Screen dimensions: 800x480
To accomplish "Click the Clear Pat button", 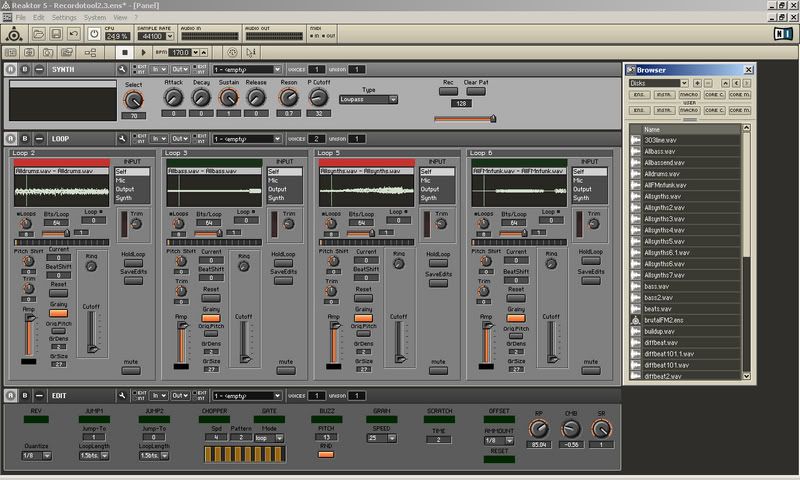I will coord(476,91).
